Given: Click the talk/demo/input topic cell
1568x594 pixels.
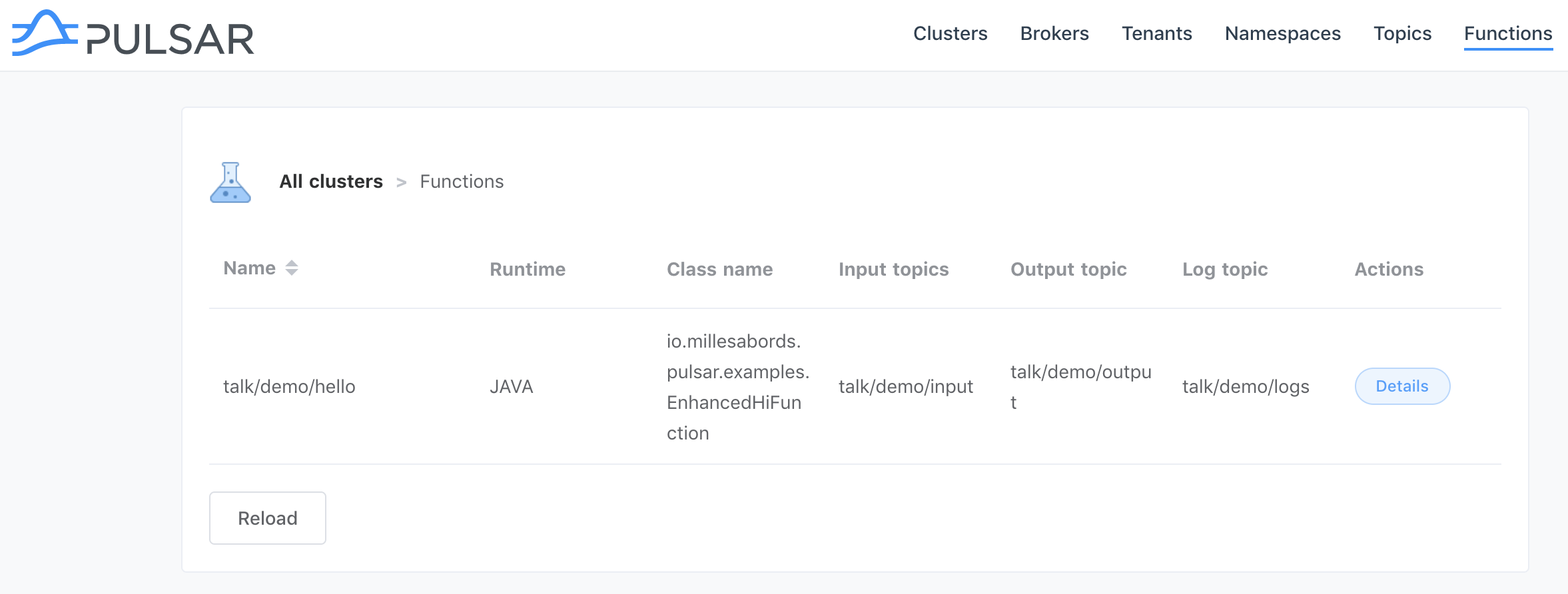Looking at the screenshot, I should click(x=905, y=387).
